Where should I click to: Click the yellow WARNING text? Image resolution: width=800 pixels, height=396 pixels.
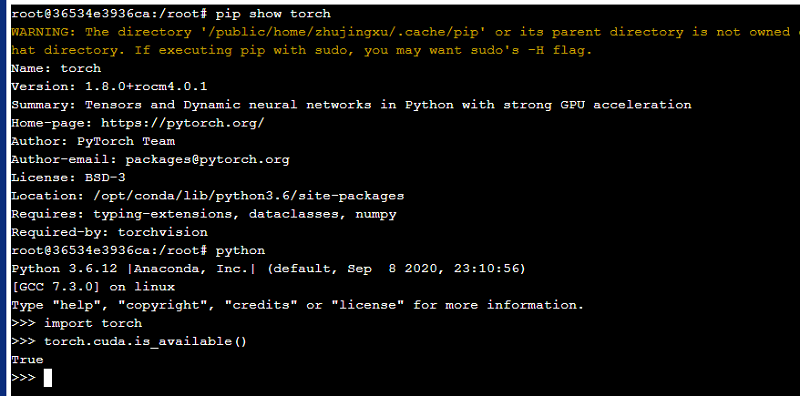pyautogui.click(x=43, y=32)
